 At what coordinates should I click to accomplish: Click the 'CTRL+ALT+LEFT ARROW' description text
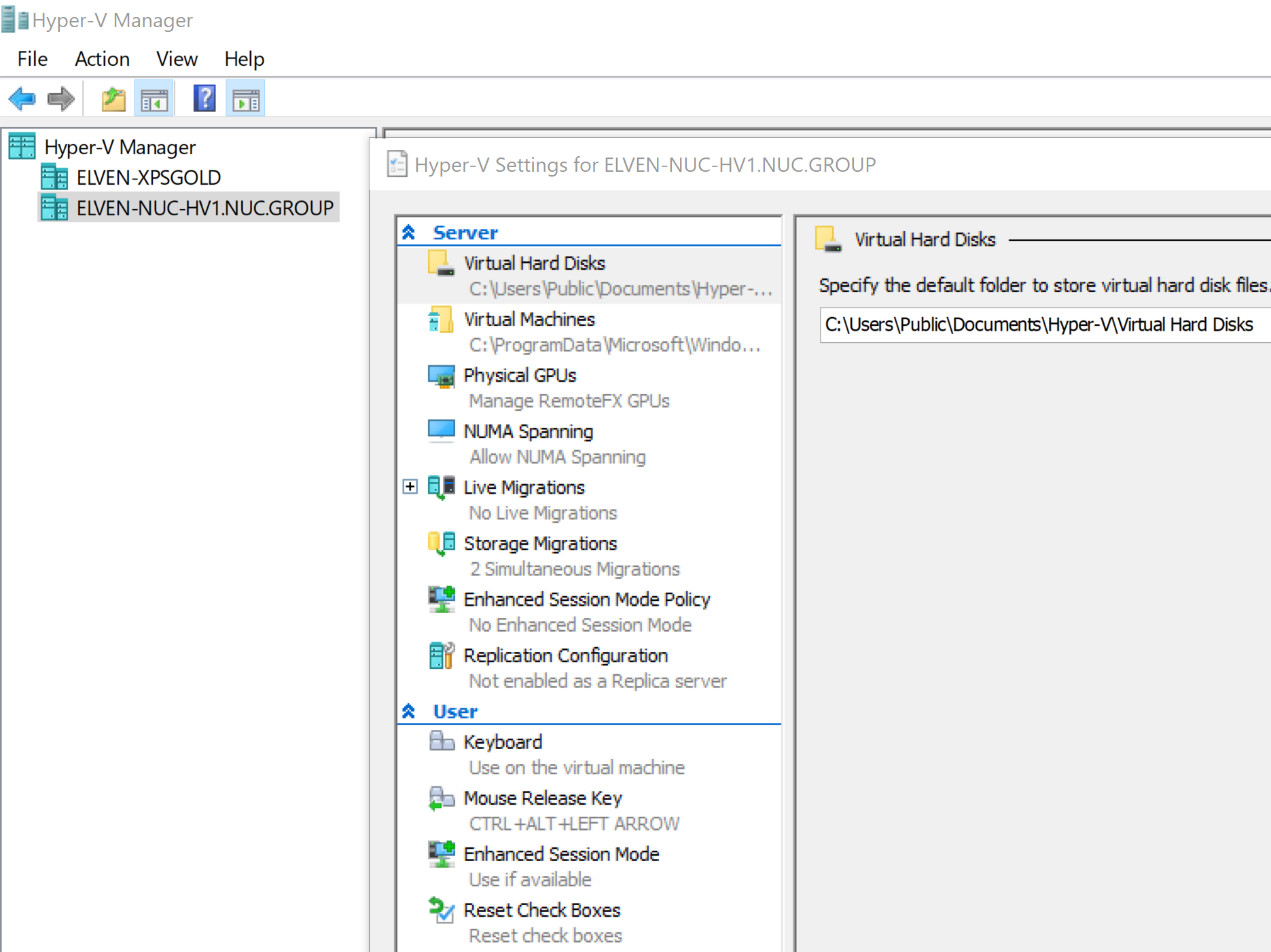coord(574,824)
